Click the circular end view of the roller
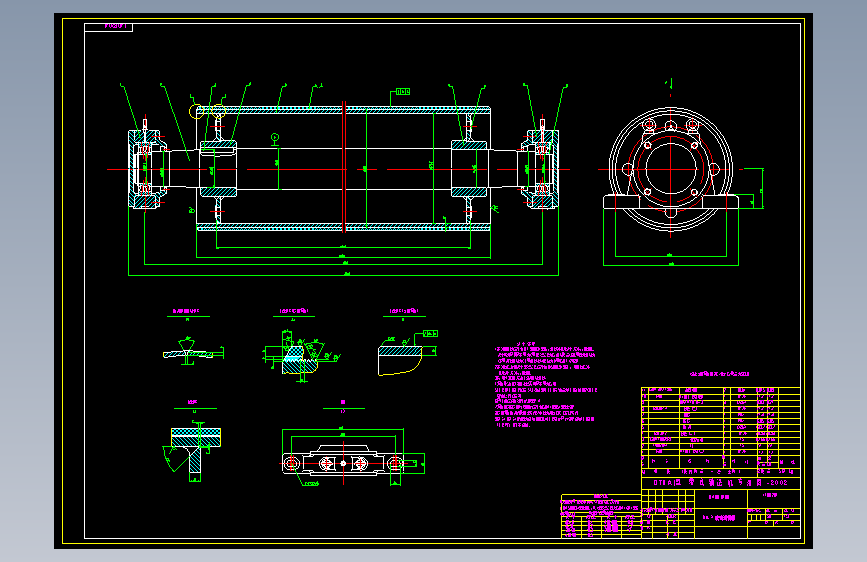 coord(670,169)
